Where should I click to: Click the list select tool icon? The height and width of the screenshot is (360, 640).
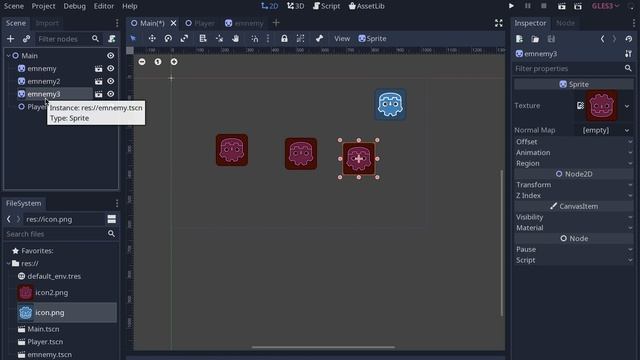(202, 38)
